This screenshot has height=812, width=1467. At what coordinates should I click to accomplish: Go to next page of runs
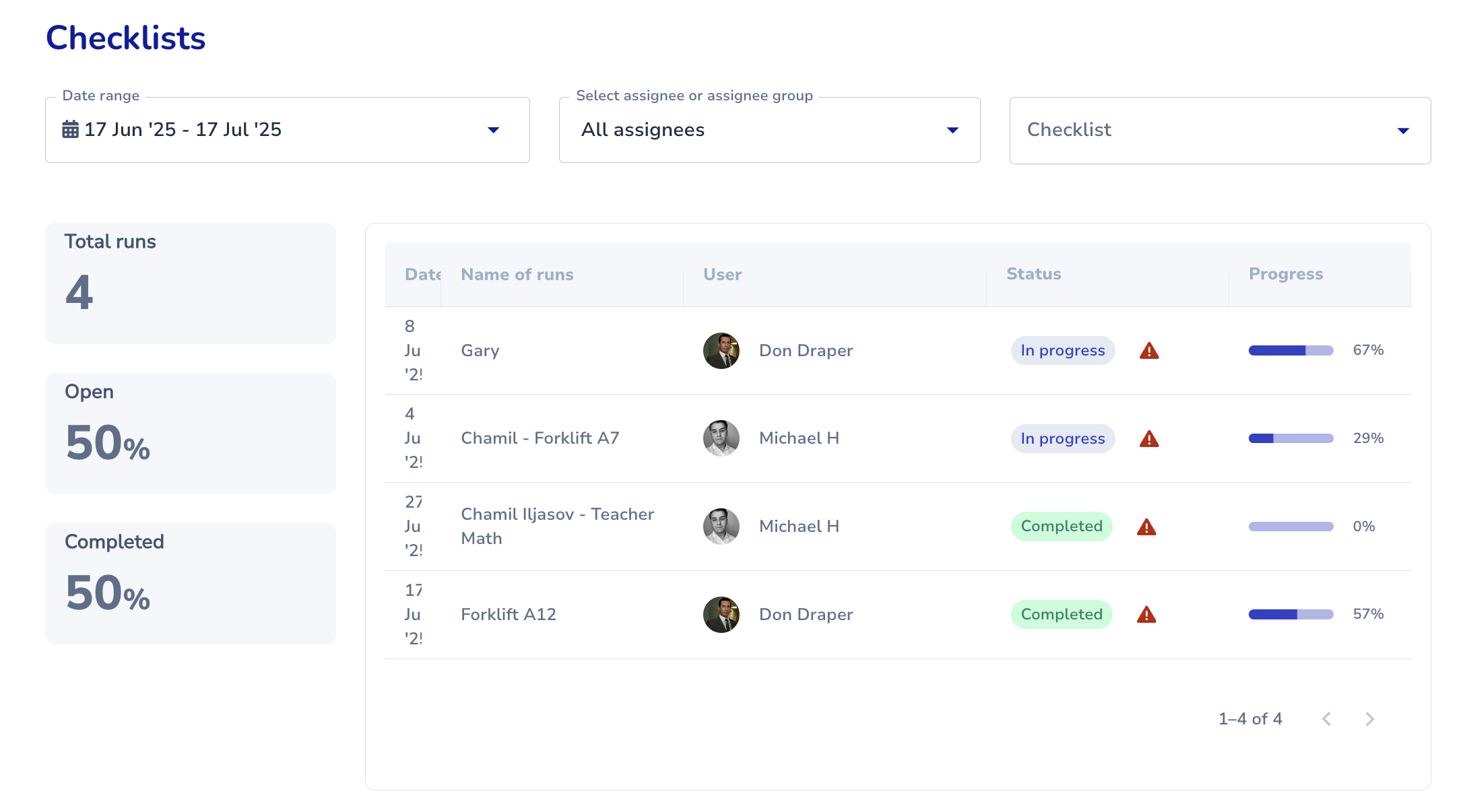point(1369,719)
